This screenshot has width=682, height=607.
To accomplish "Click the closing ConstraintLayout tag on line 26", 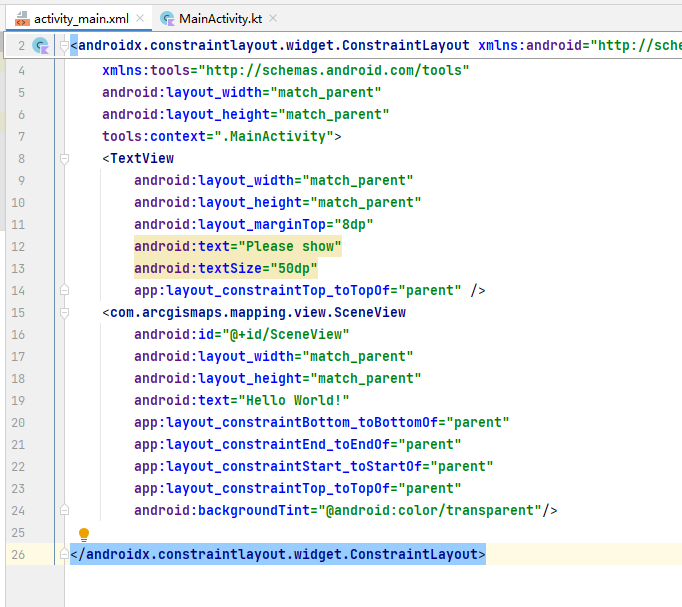I will click(x=277, y=554).
